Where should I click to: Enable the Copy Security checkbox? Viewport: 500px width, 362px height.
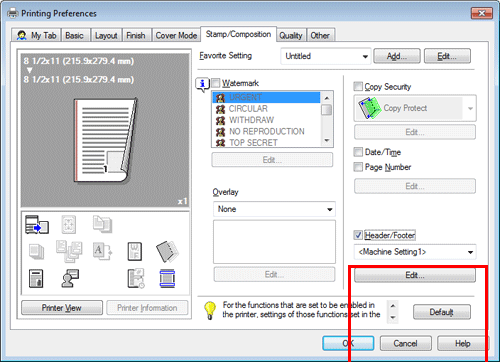pyautogui.click(x=358, y=86)
